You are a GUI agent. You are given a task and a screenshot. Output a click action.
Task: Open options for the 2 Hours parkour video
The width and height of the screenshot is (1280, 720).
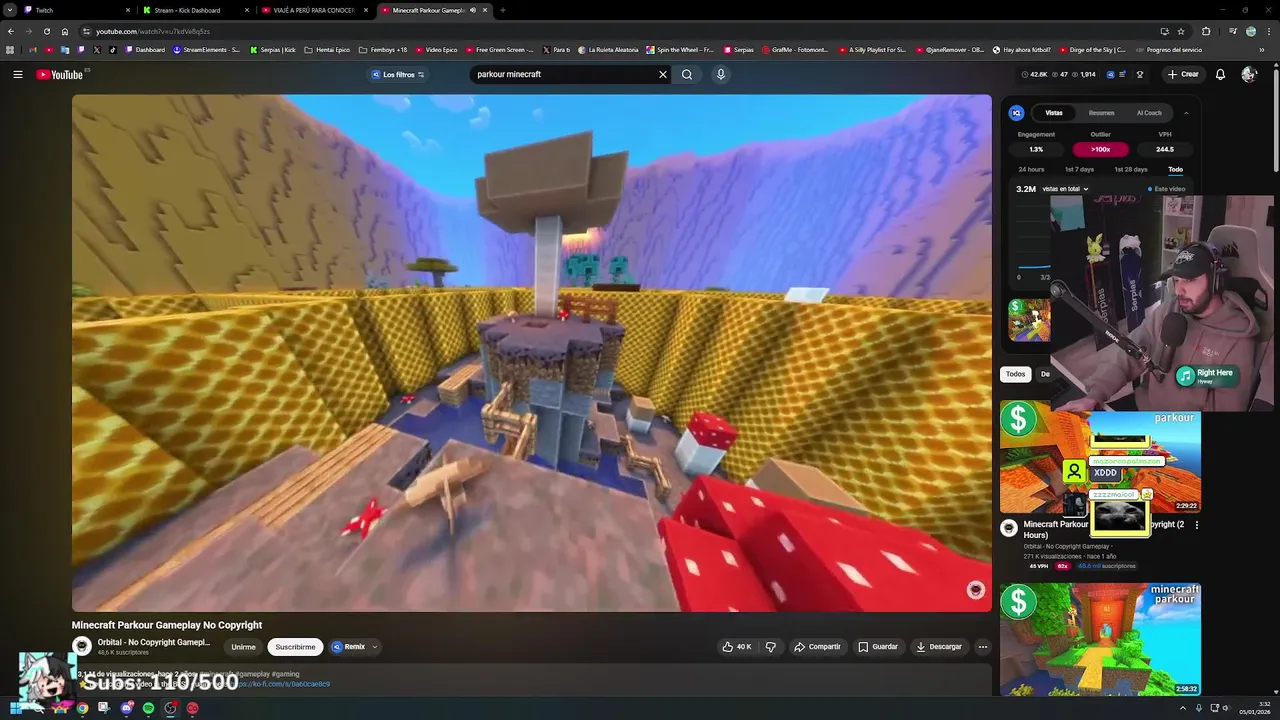pyautogui.click(x=1196, y=525)
